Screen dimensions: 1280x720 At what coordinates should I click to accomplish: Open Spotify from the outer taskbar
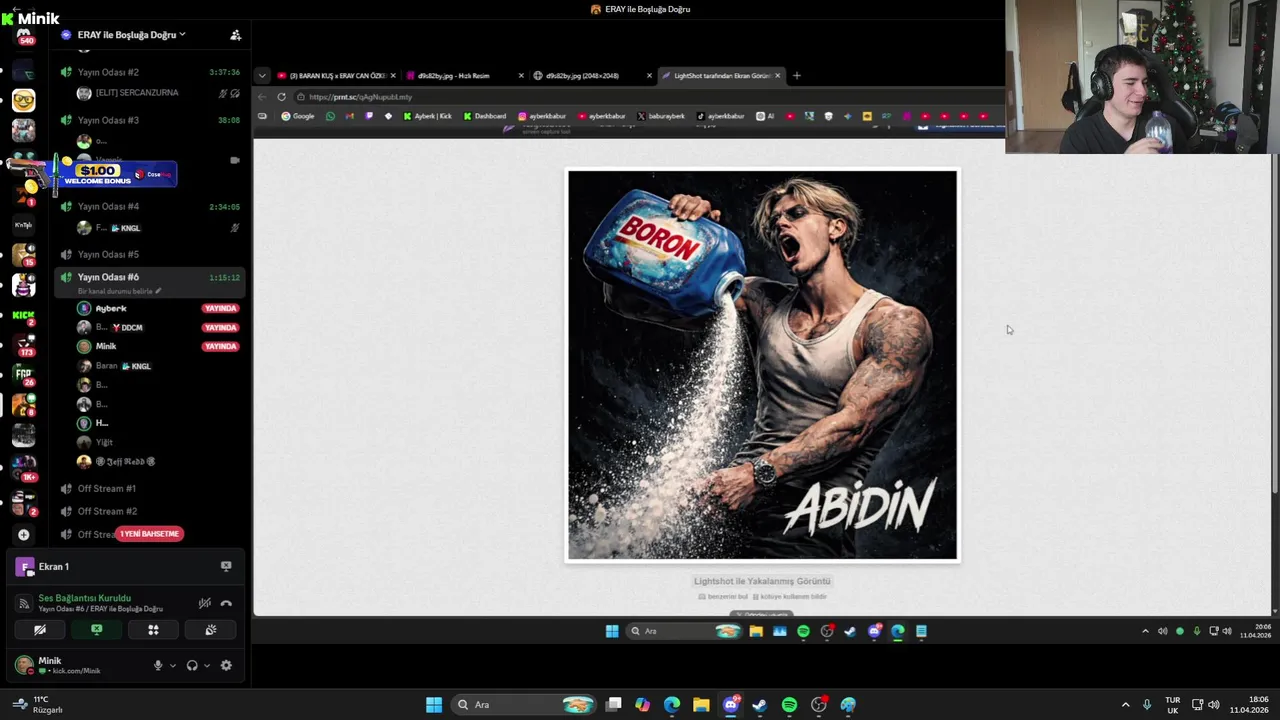pyautogui.click(x=789, y=705)
